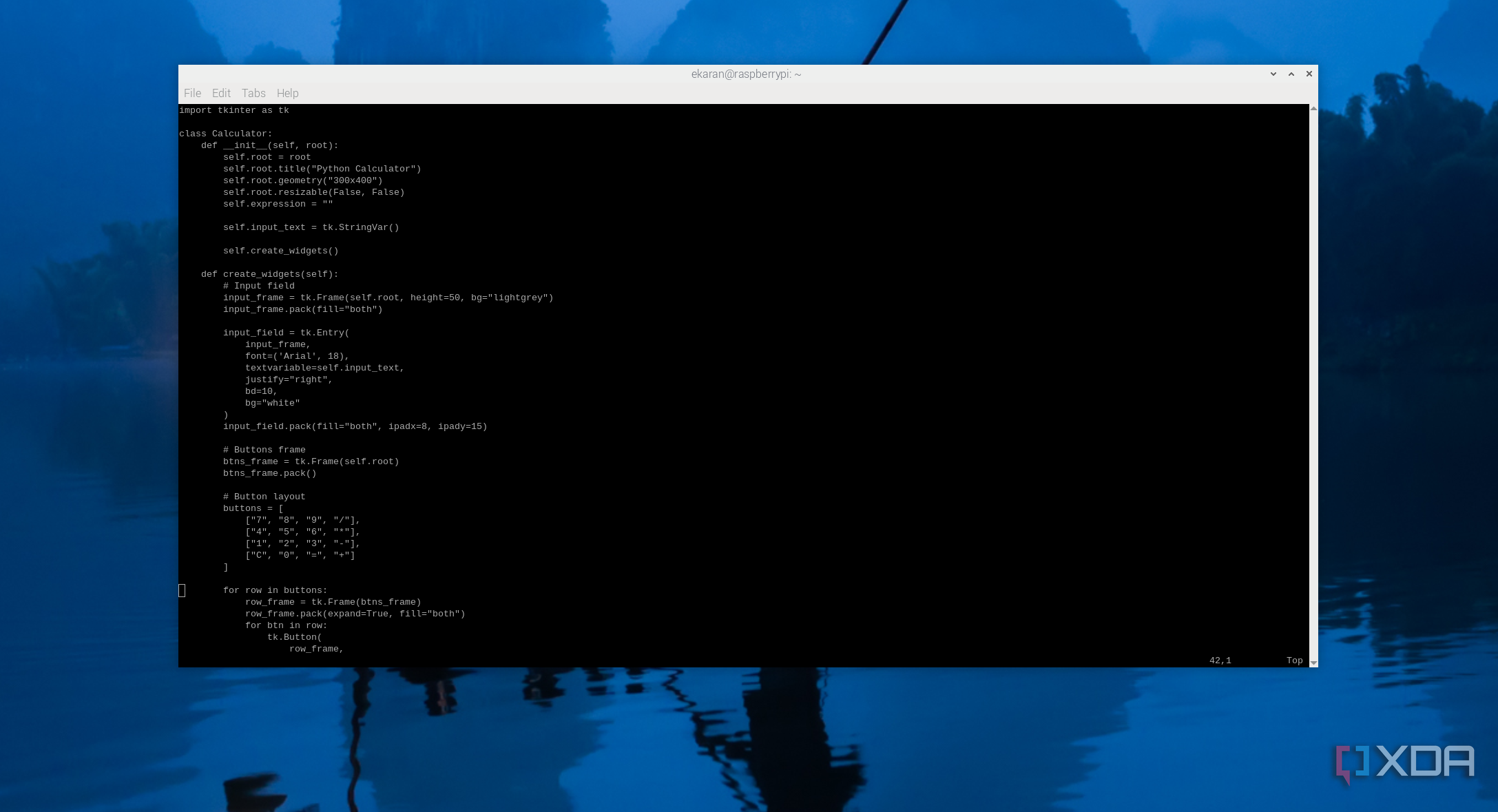This screenshot has width=1498, height=812.
Task: Maximize the terminal window
Action: (x=1291, y=74)
